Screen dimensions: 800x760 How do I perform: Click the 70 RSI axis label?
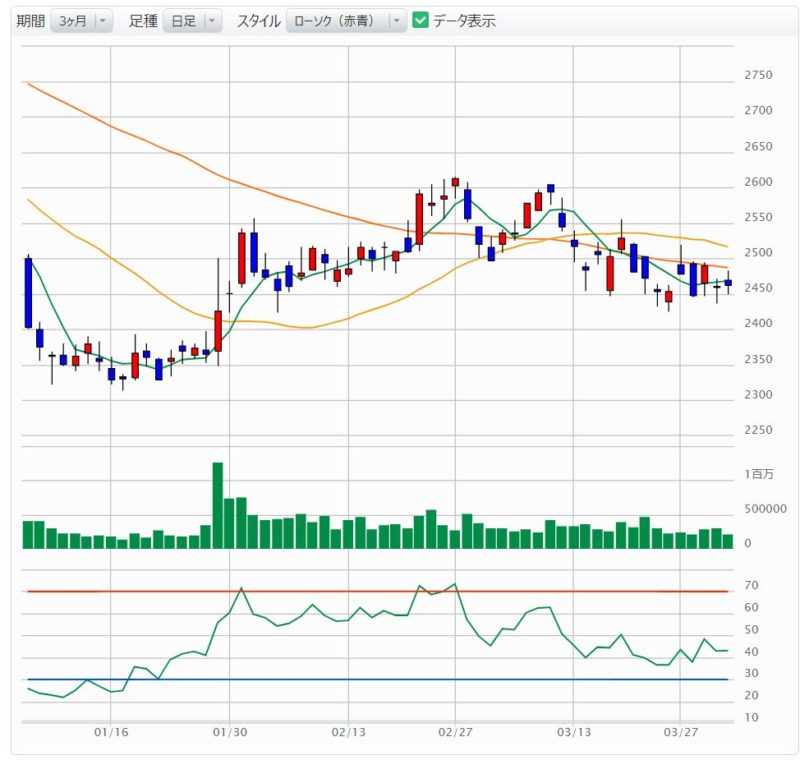(x=751, y=585)
